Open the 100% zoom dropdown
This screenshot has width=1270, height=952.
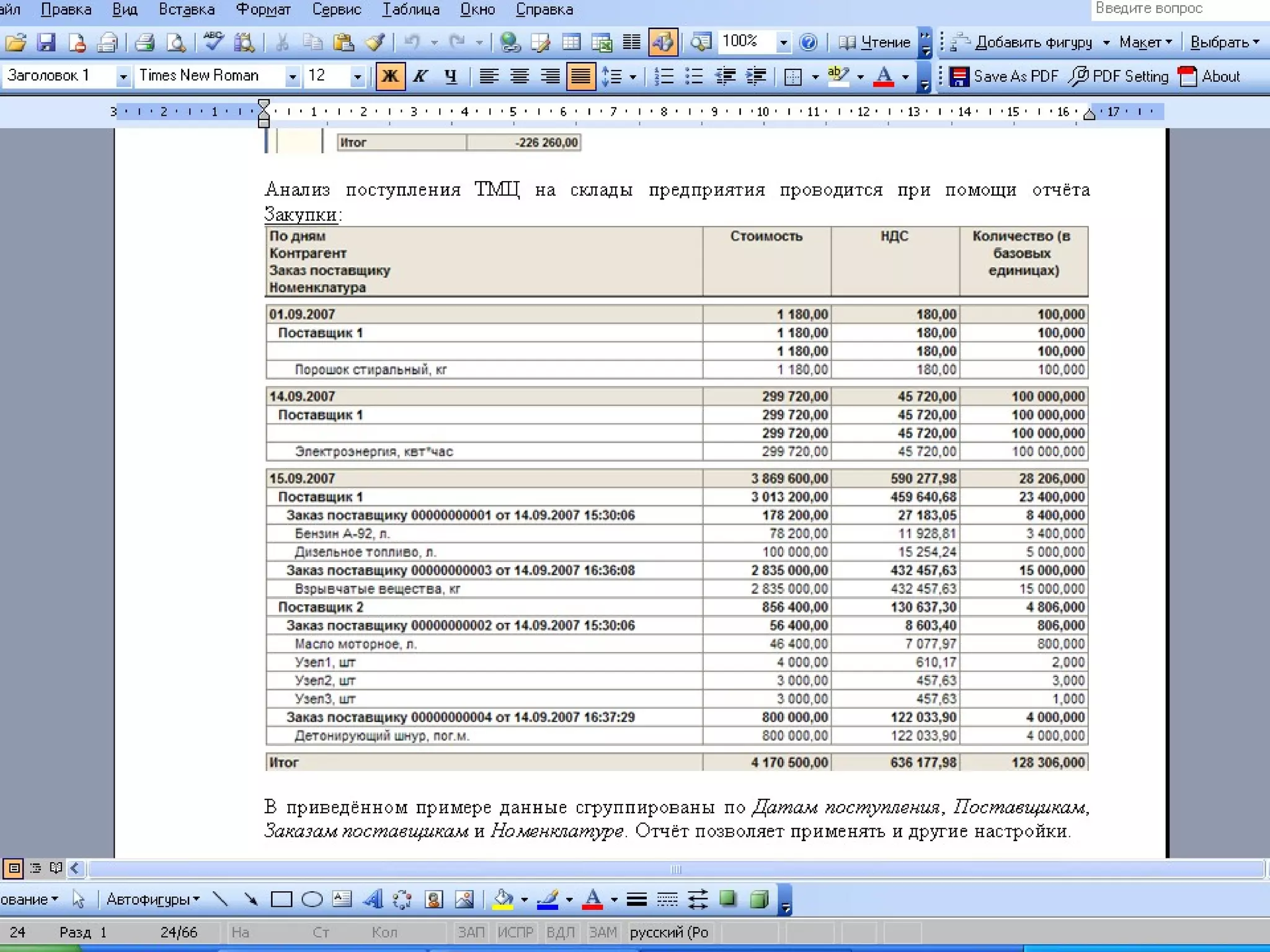click(x=783, y=43)
